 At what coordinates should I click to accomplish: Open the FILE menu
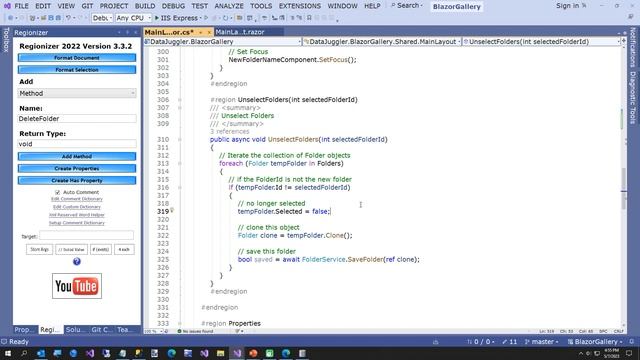pyautogui.click(x=21, y=6)
